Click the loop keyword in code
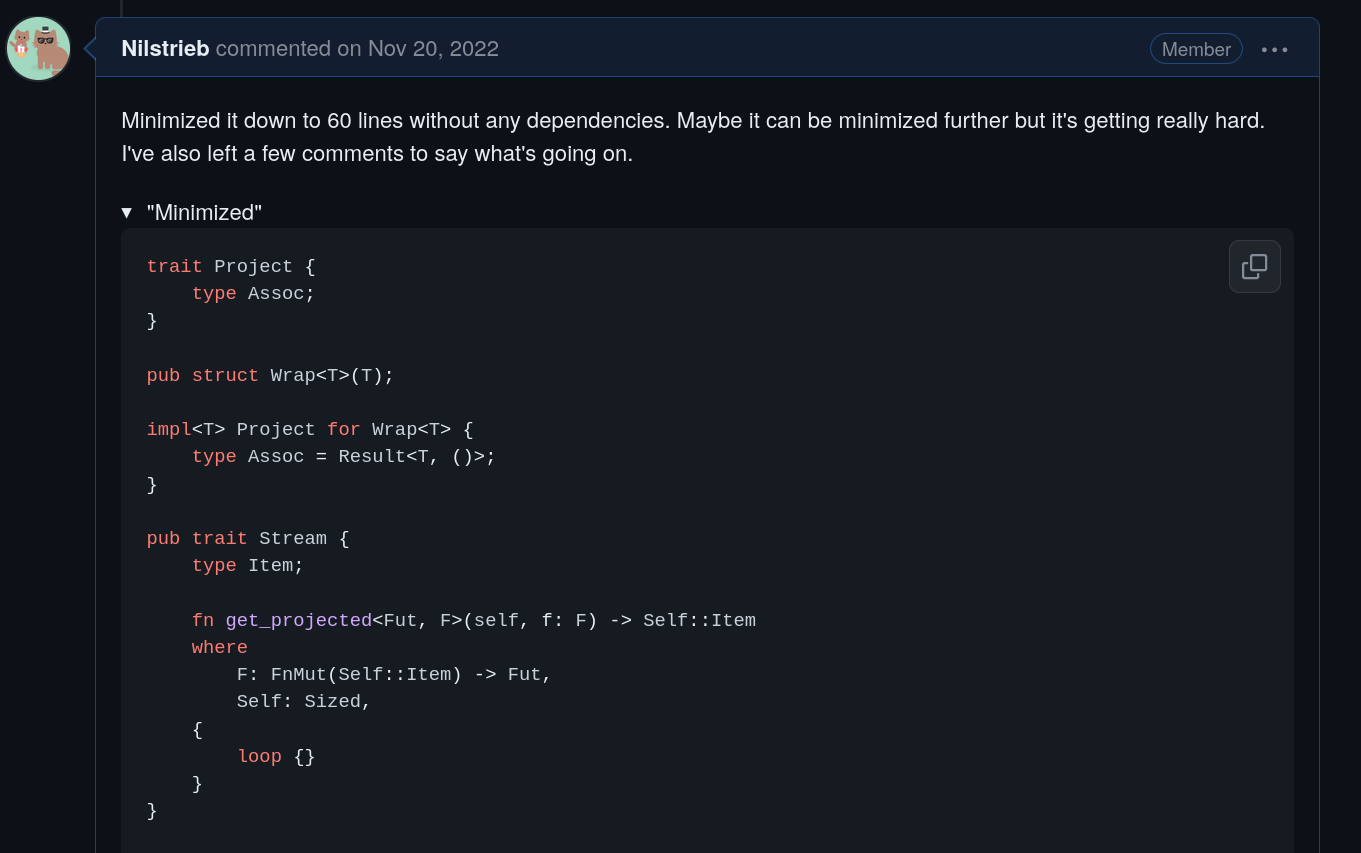The height and width of the screenshot is (853, 1361). pos(259,757)
